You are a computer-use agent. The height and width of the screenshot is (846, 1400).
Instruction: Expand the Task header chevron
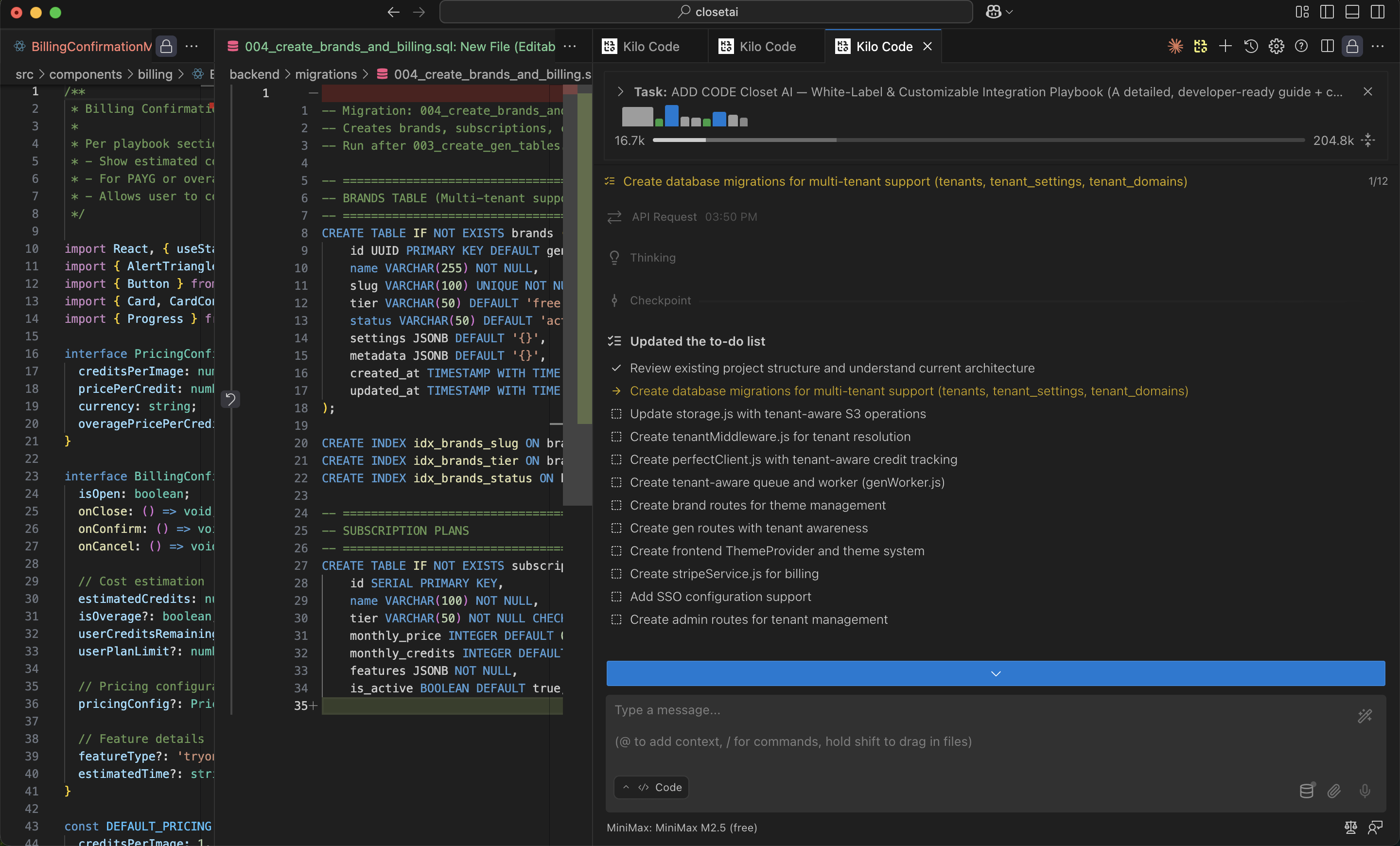(x=620, y=91)
